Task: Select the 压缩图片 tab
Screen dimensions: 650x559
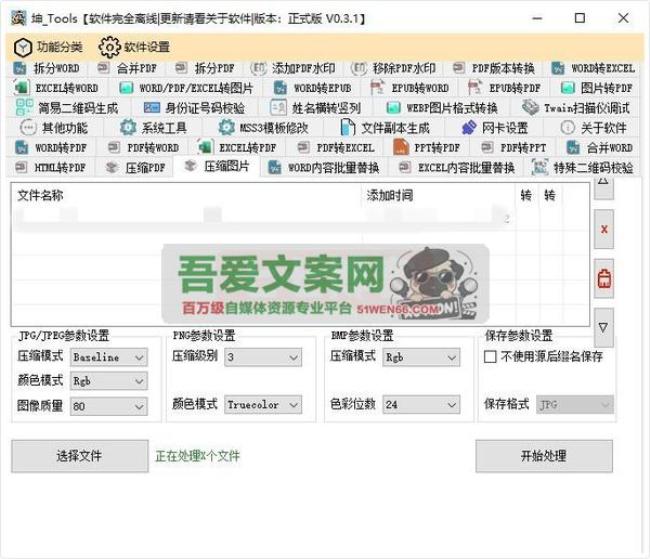Action: (x=217, y=167)
